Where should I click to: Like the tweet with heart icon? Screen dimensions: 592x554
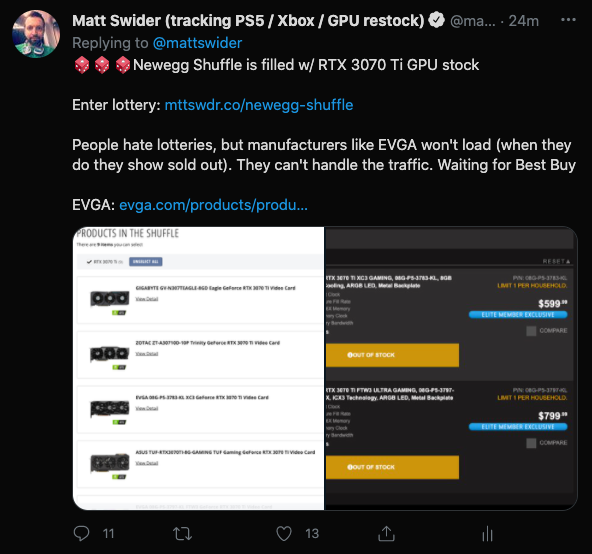pyautogui.click(x=284, y=534)
